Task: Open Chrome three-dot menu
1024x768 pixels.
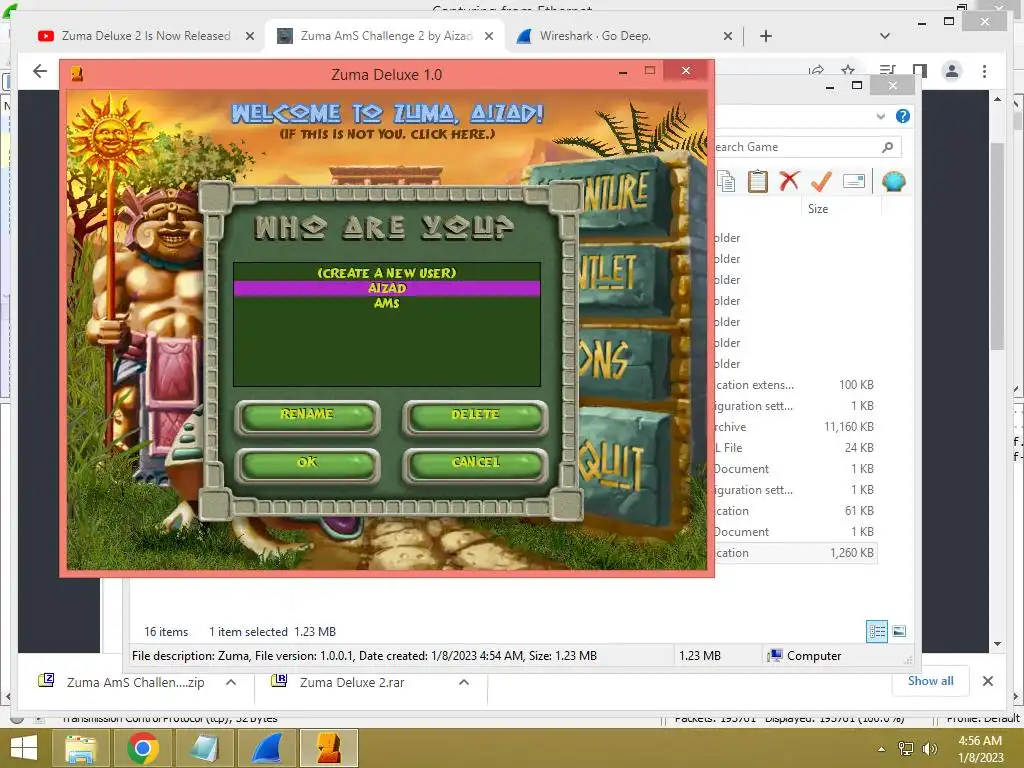Action: point(984,71)
